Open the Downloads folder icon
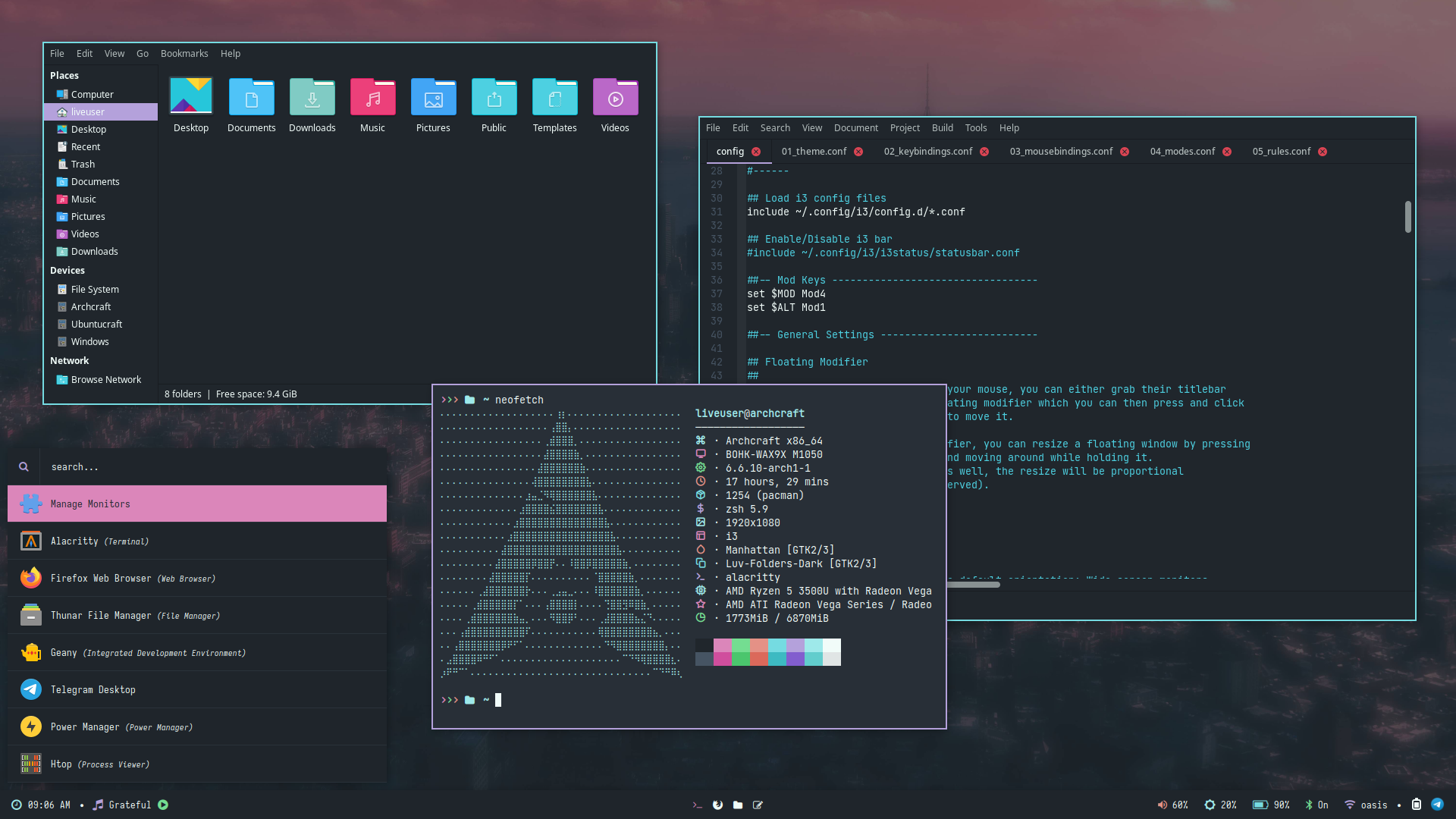This screenshot has width=1456, height=819. 312,99
